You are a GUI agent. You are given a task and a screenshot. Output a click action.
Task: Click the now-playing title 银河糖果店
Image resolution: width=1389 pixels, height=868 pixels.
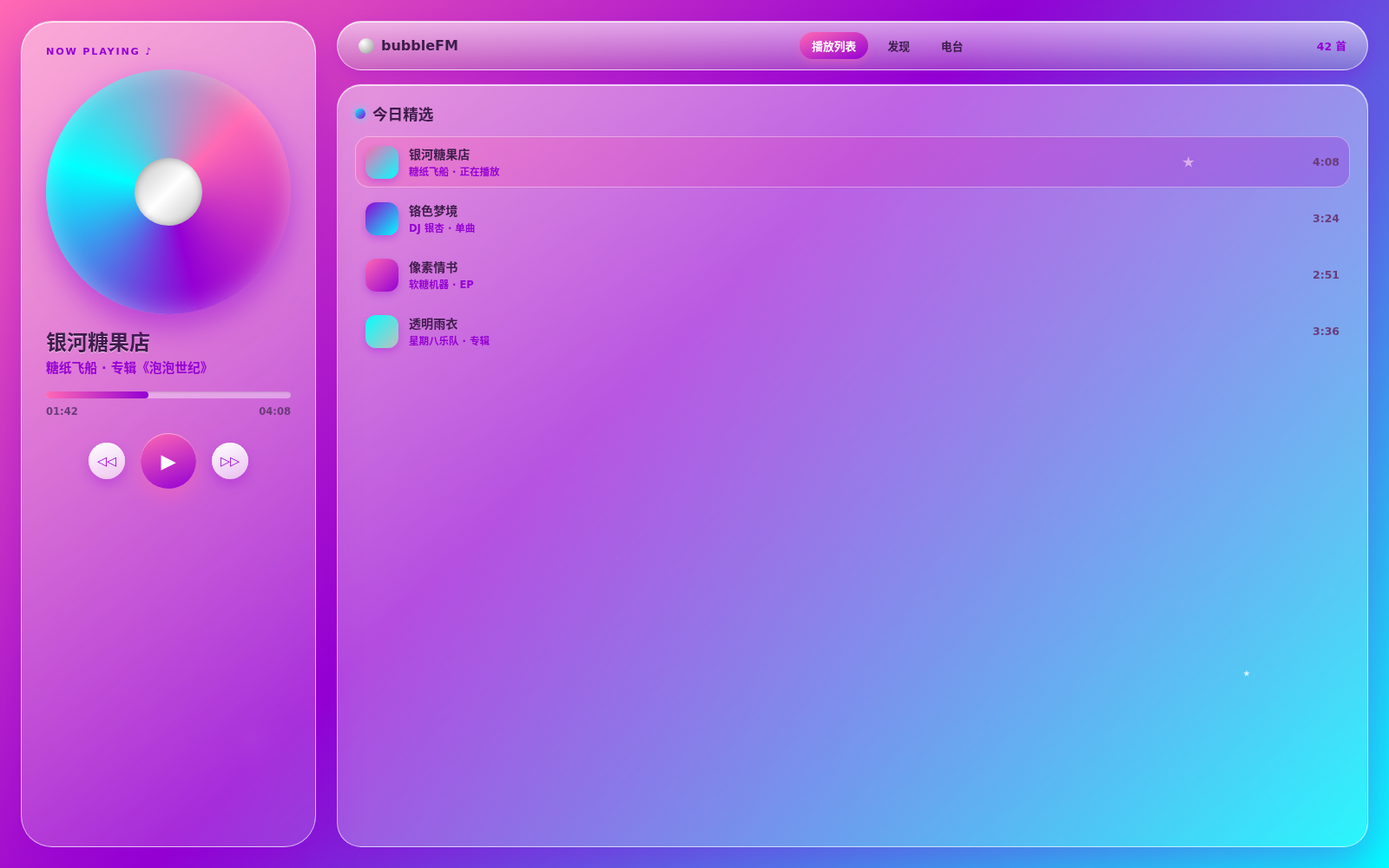(98, 343)
